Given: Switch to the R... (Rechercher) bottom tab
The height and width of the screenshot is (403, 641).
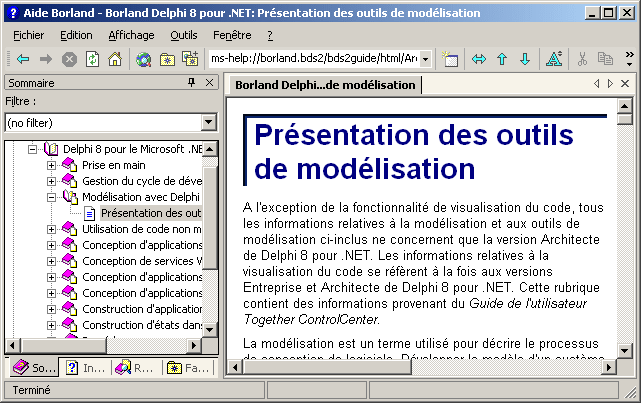Looking at the screenshot, I should pos(134,368).
